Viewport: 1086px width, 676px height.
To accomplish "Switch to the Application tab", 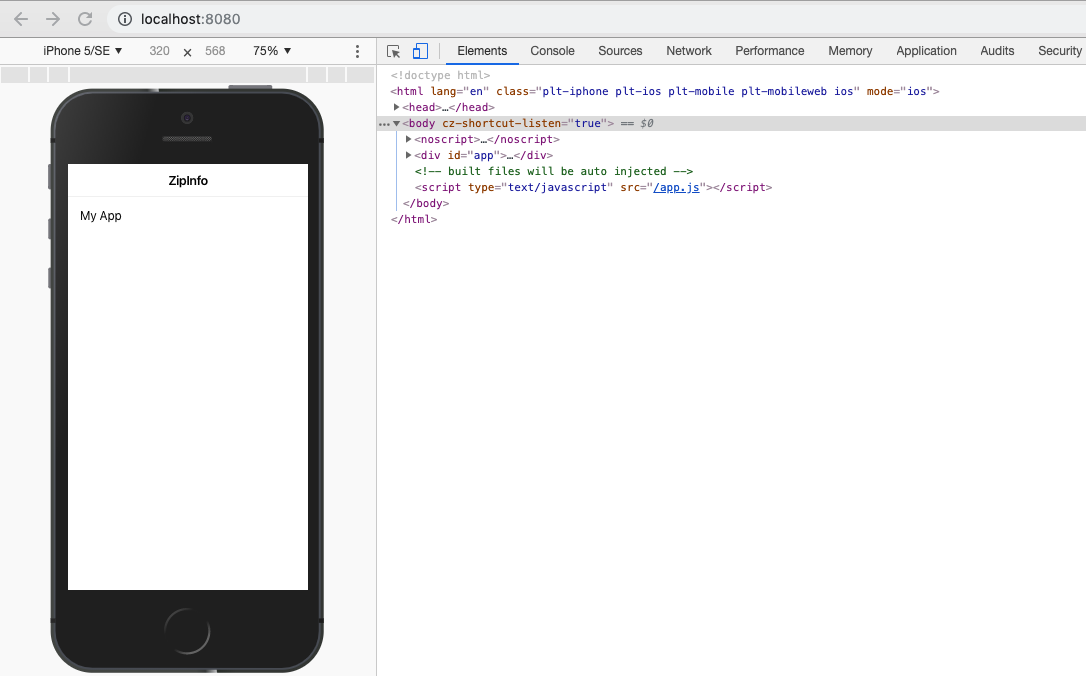I will click(926, 51).
